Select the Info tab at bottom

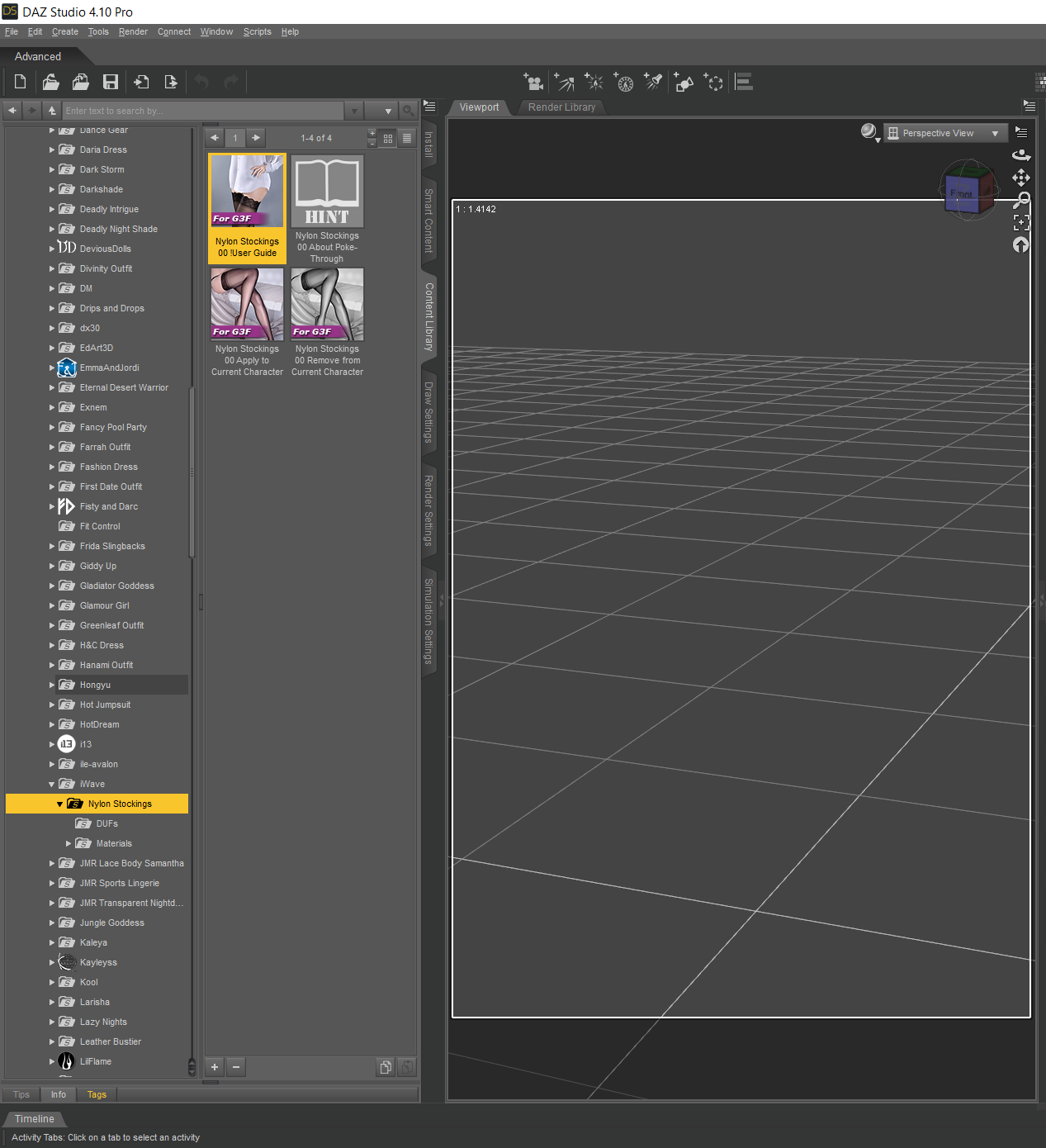[x=58, y=1095]
